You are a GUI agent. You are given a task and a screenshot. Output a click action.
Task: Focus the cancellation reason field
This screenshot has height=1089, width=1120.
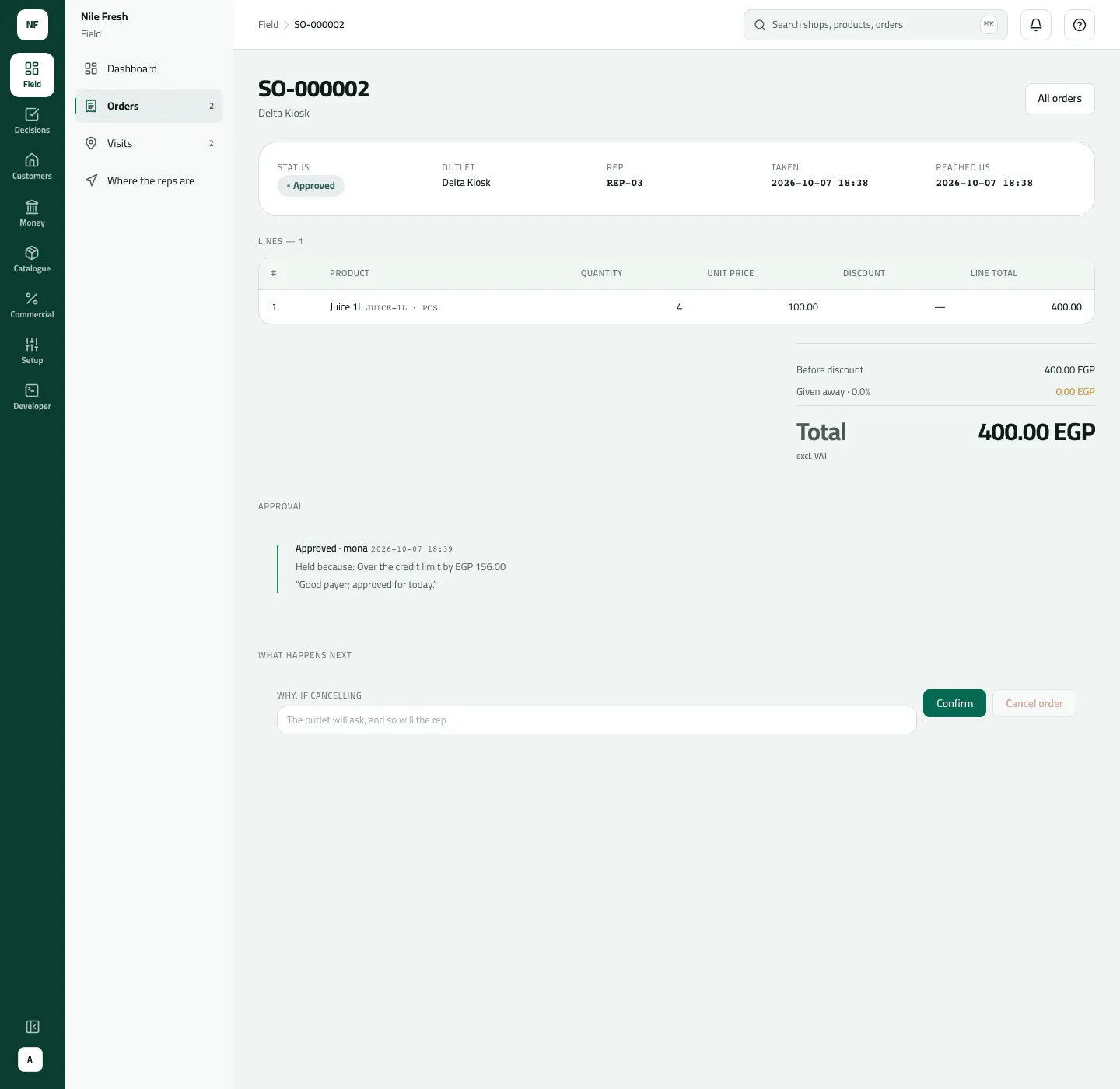point(597,720)
